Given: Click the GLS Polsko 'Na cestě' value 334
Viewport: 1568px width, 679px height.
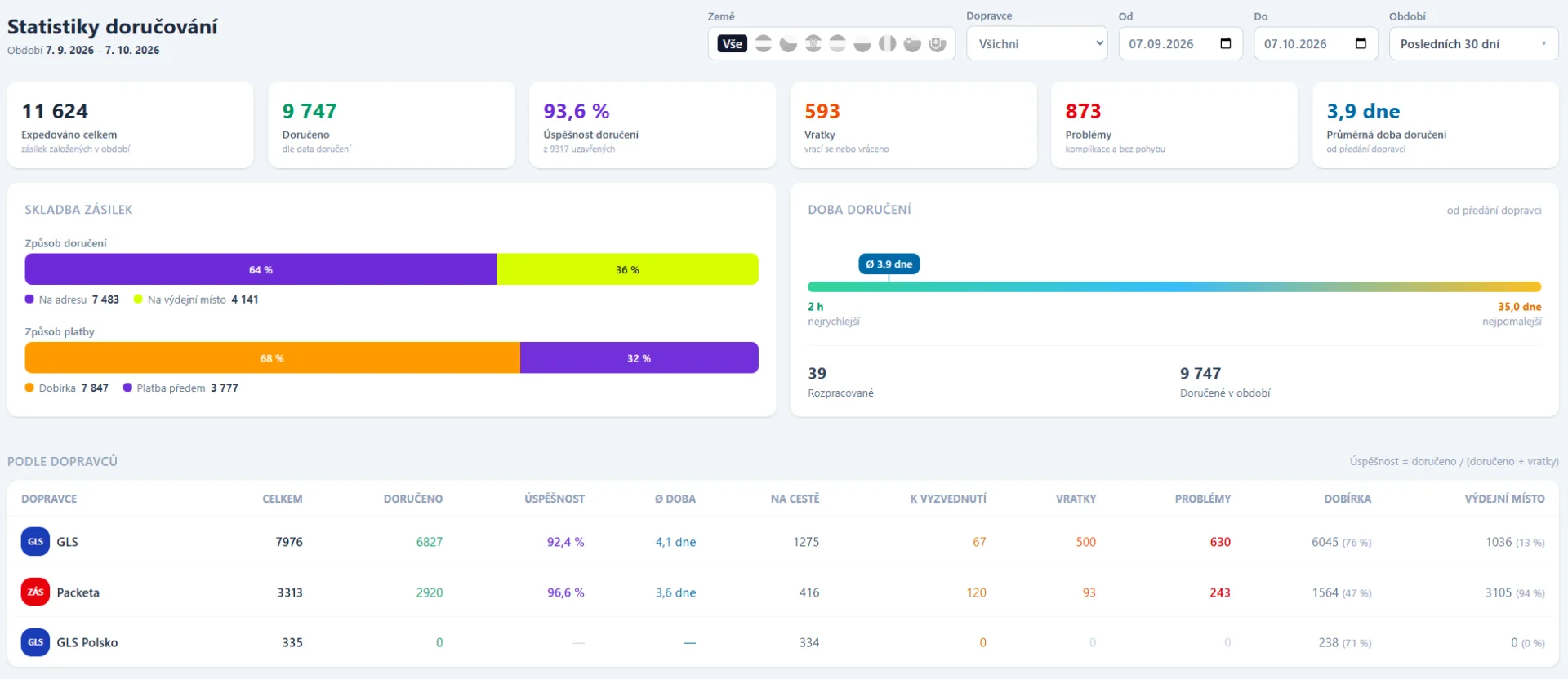Looking at the screenshot, I should point(809,642).
